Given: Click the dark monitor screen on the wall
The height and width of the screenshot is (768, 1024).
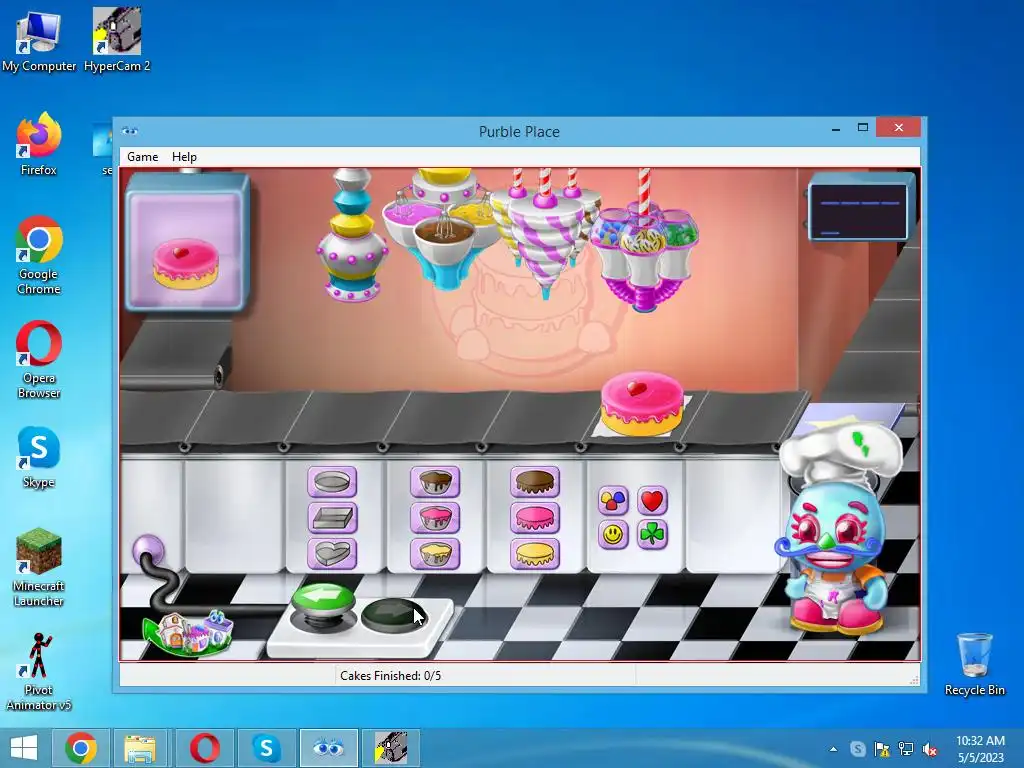Looking at the screenshot, I should coord(858,211).
